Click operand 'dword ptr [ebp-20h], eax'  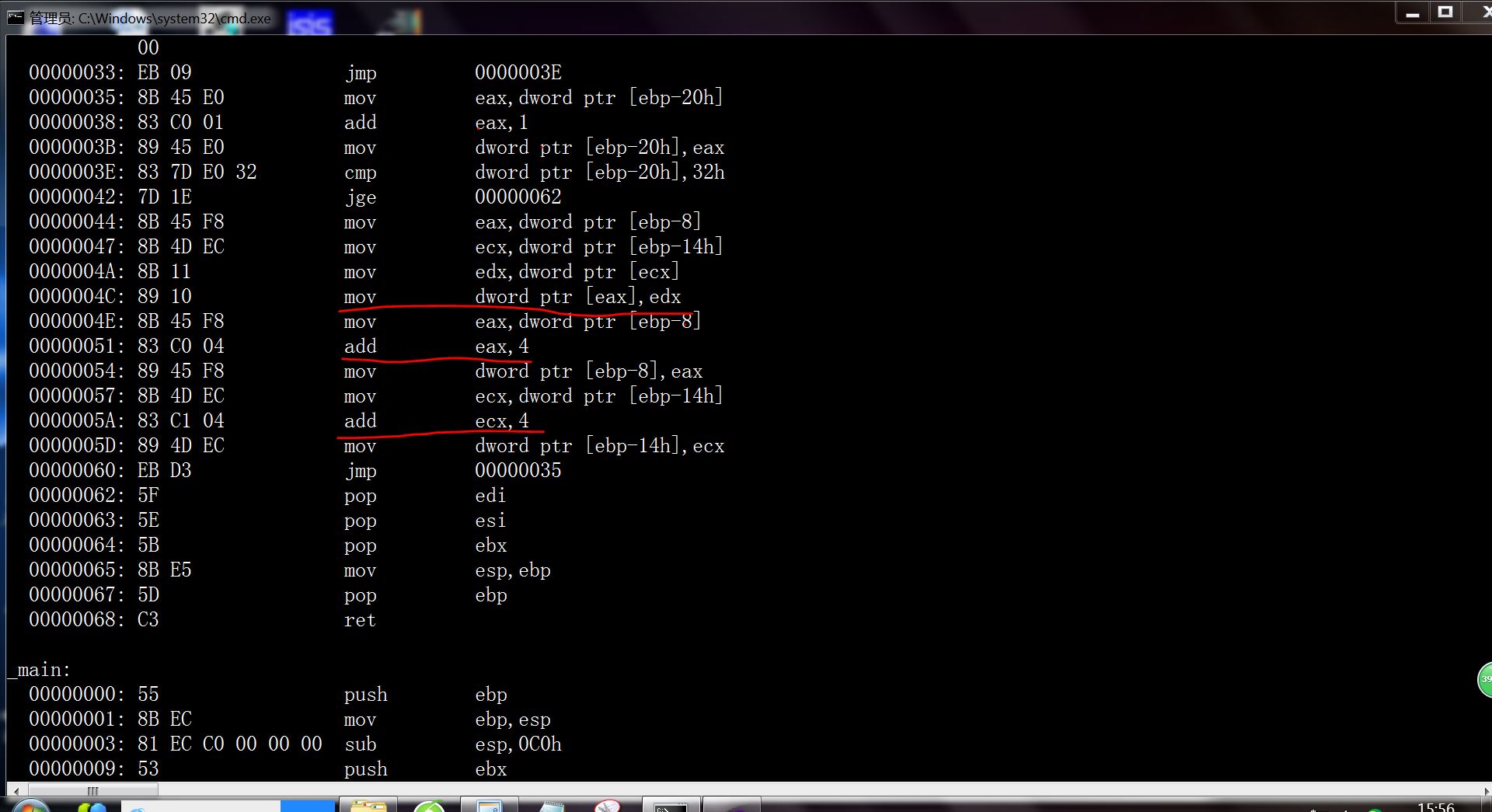point(599,148)
